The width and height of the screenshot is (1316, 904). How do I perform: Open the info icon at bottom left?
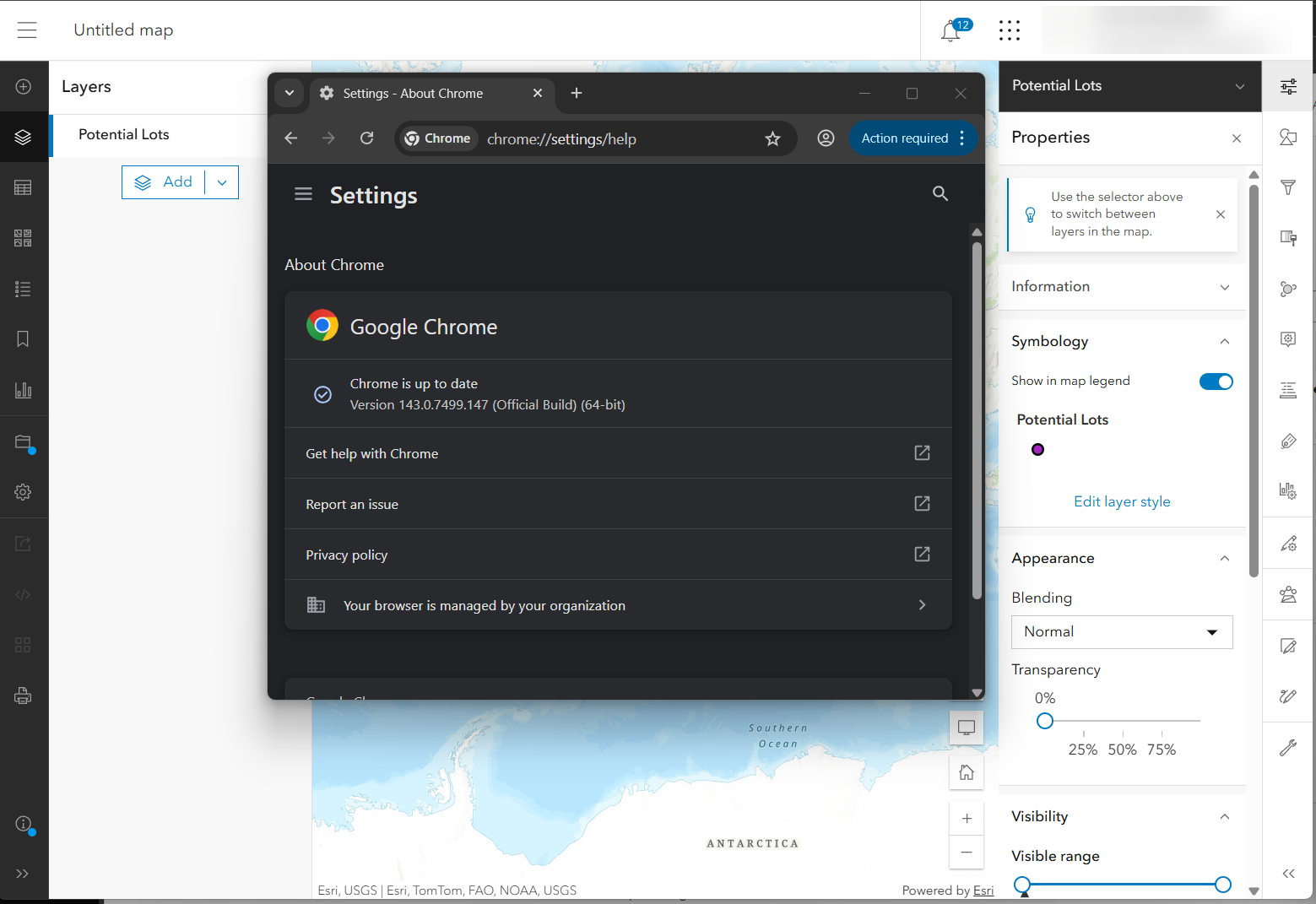click(24, 824)
